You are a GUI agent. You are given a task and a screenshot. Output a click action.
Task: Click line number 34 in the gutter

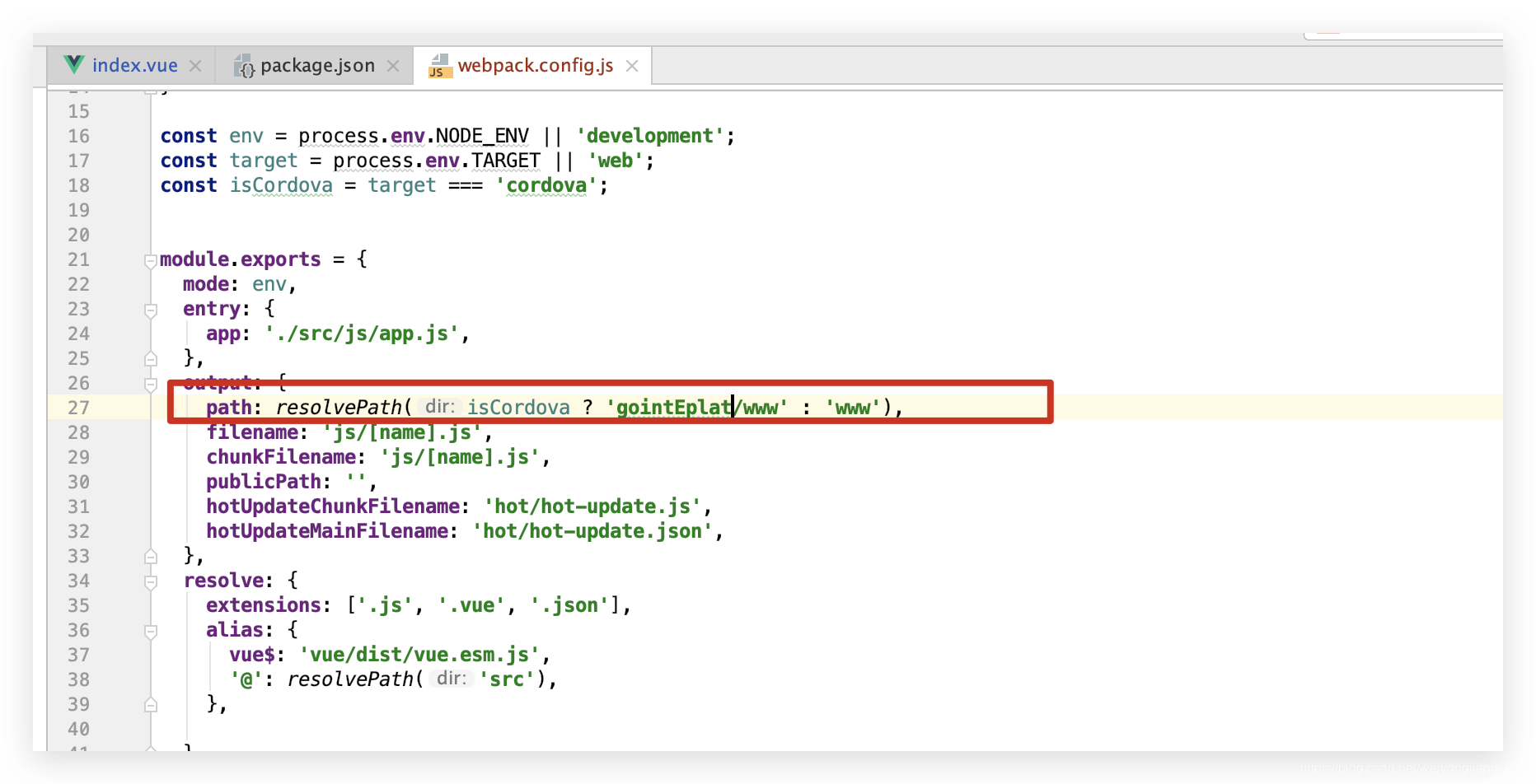(78, 581)
